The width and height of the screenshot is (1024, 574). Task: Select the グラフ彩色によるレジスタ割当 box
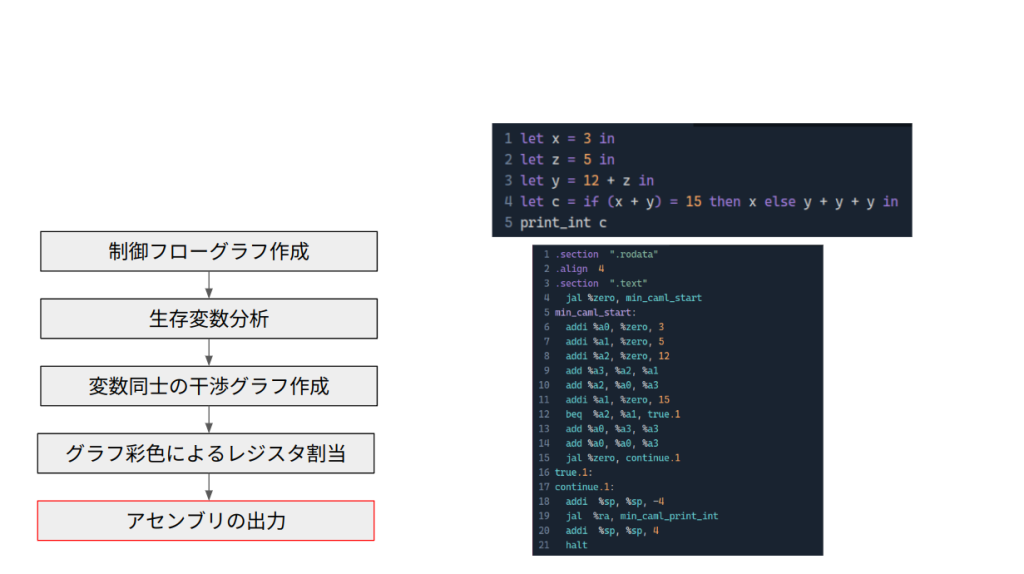click(x=205, y=453)
